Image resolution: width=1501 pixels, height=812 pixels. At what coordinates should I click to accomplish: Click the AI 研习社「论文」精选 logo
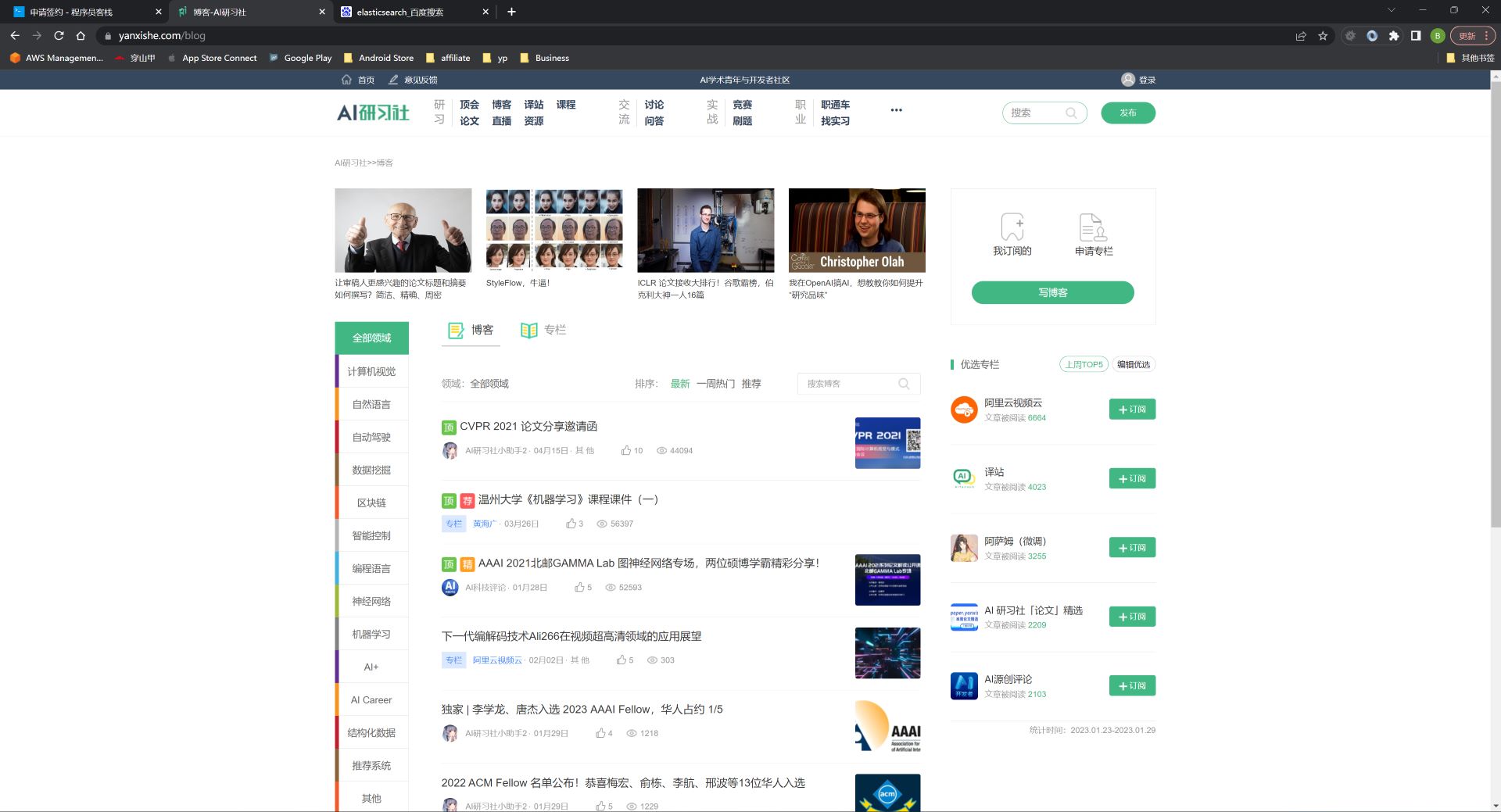point(964,617)
